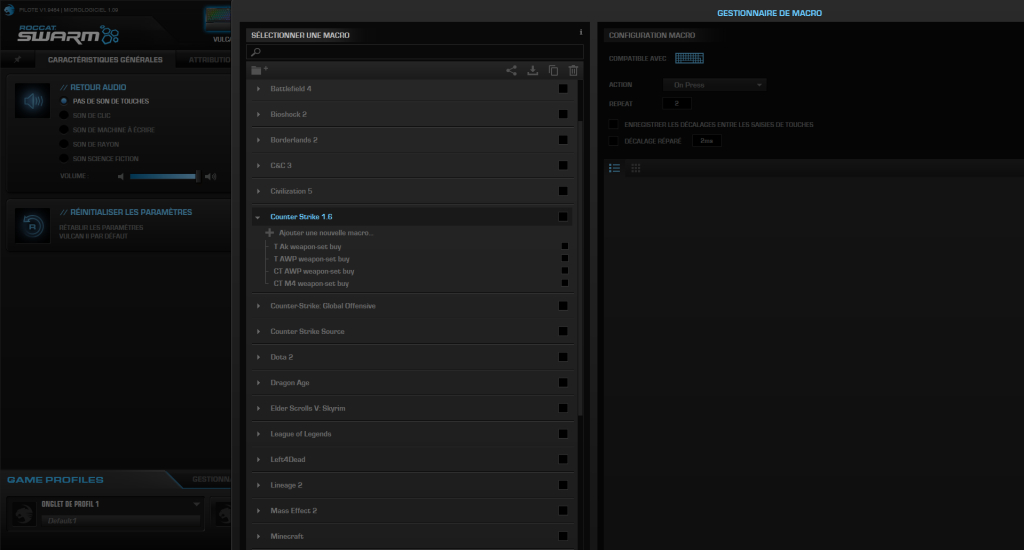1024x550 pixels.
Task: Check the Counter Strike 1.6 folder checkbox
Action: tap(563, 217)
